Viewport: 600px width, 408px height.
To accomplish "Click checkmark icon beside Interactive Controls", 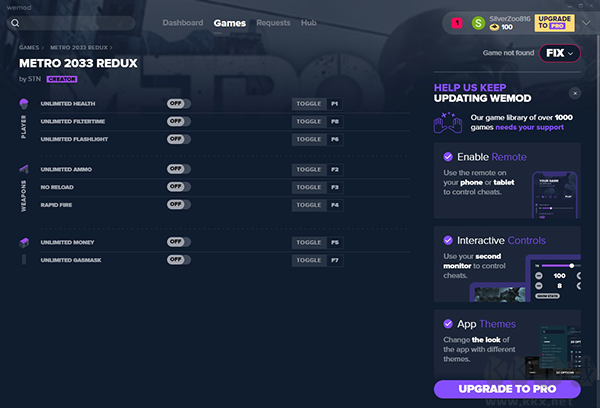I will click(448, 240).
